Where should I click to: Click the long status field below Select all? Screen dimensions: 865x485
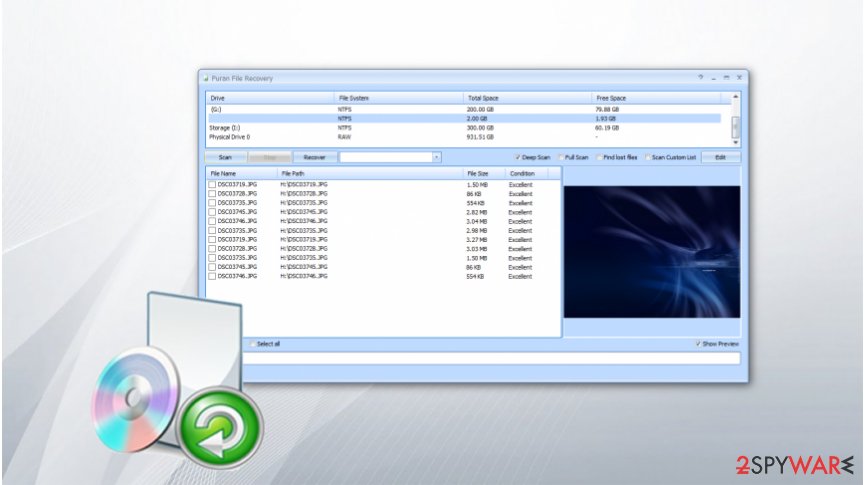tap(492, 358)
